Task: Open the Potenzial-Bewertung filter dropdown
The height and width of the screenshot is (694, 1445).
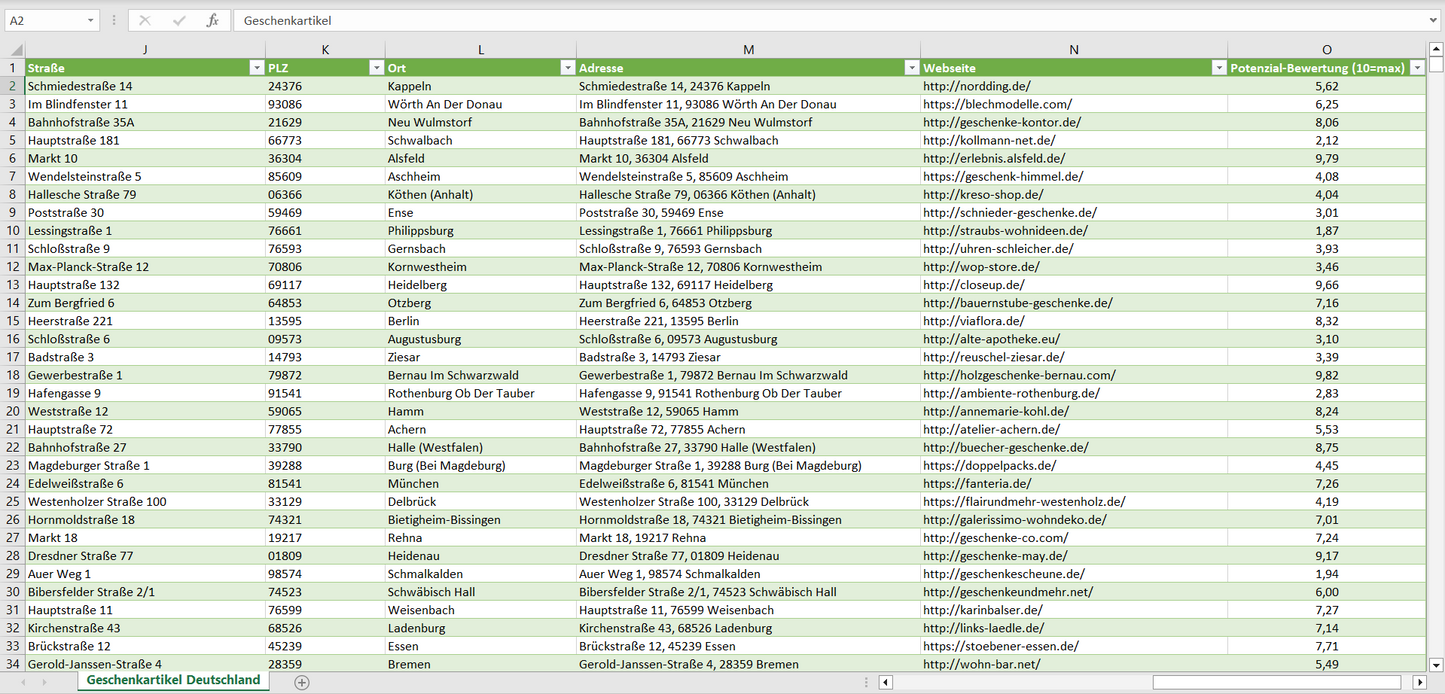Action: click(1416, 68)
